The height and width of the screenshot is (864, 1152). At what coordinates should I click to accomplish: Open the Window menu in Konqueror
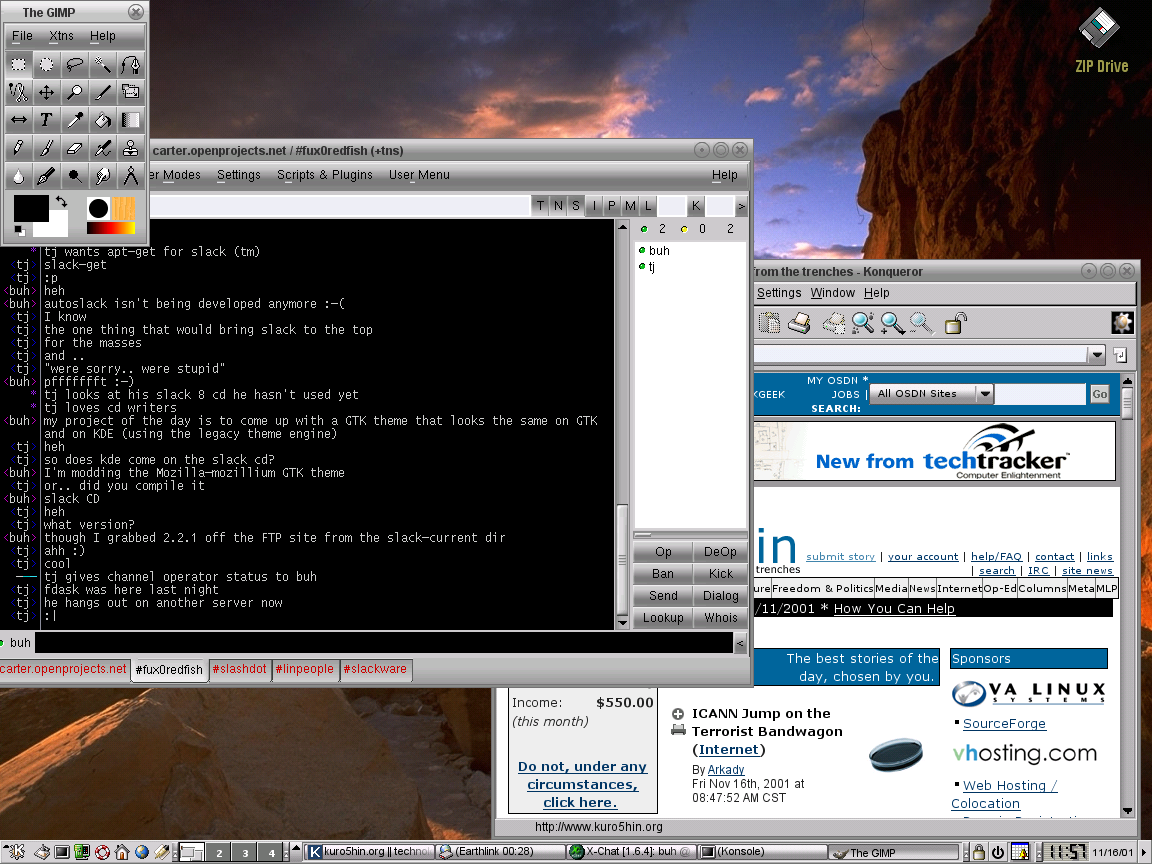click(x=832, y=292)
